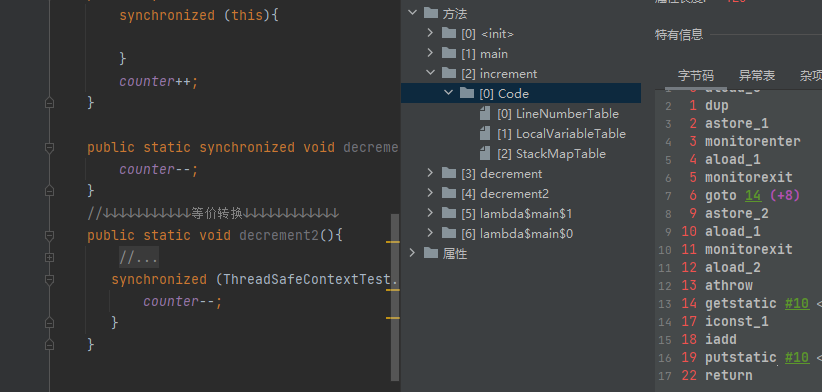
Task: Click the folder icon beside [1] main
Action: 449,53
